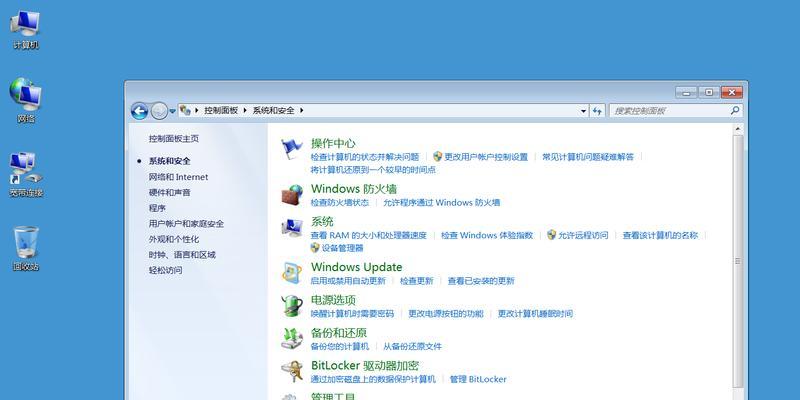Screen dimensions: 800x400
Task: Open 外观和个性化 in sidebar
Action: [x=173, y=239]
